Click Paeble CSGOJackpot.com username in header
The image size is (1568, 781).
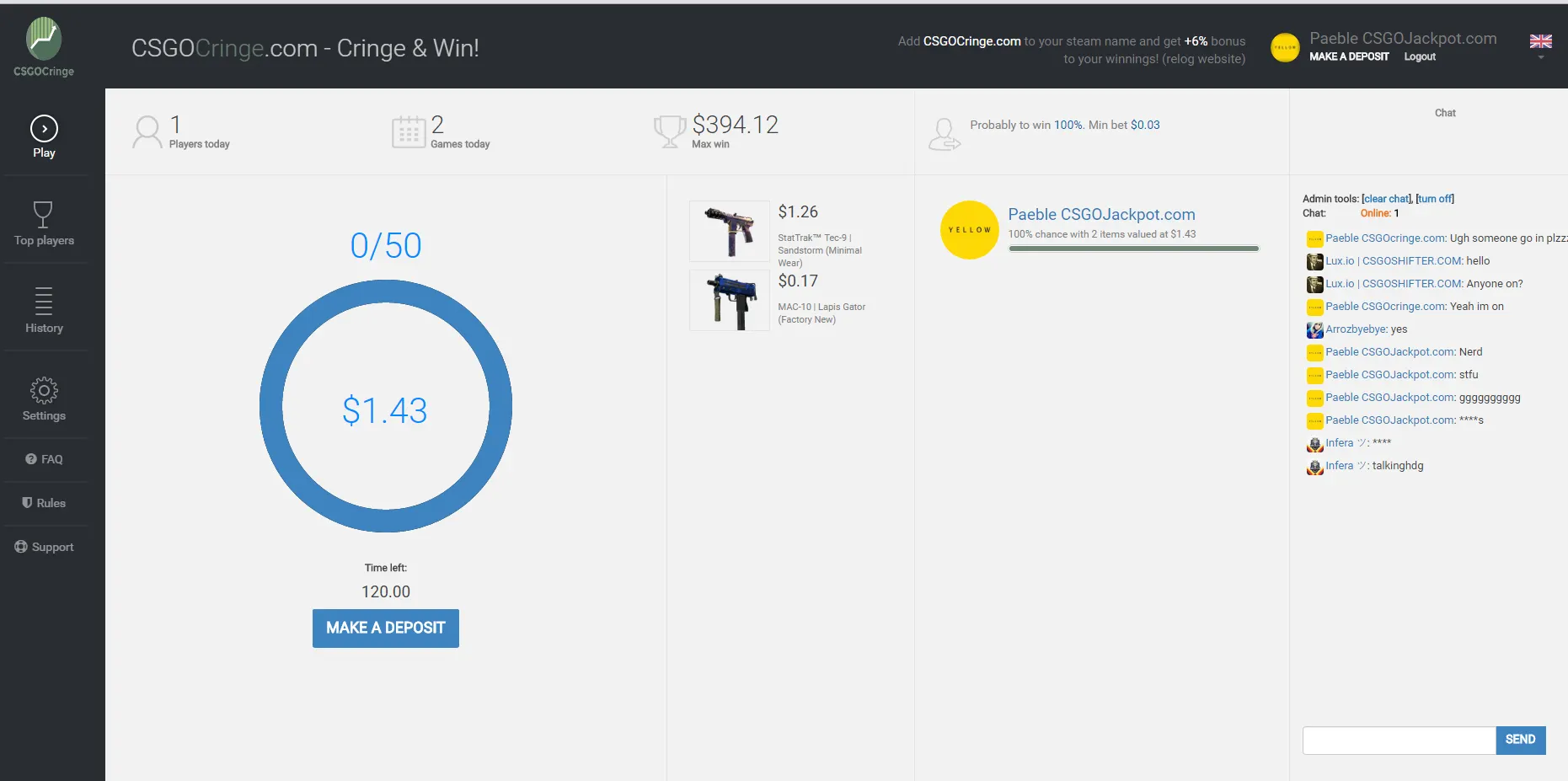tap(1403, 38)
